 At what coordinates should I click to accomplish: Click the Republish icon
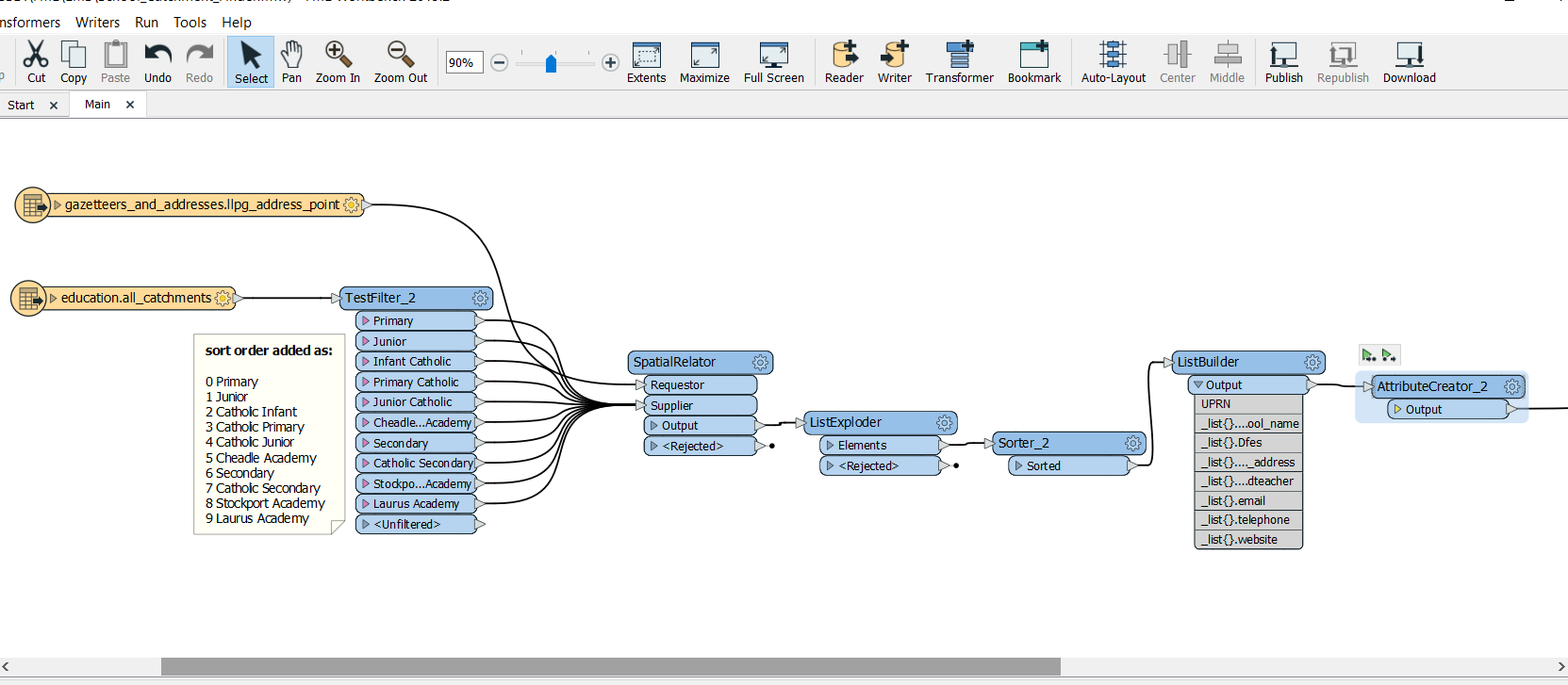pos(1343,62)
